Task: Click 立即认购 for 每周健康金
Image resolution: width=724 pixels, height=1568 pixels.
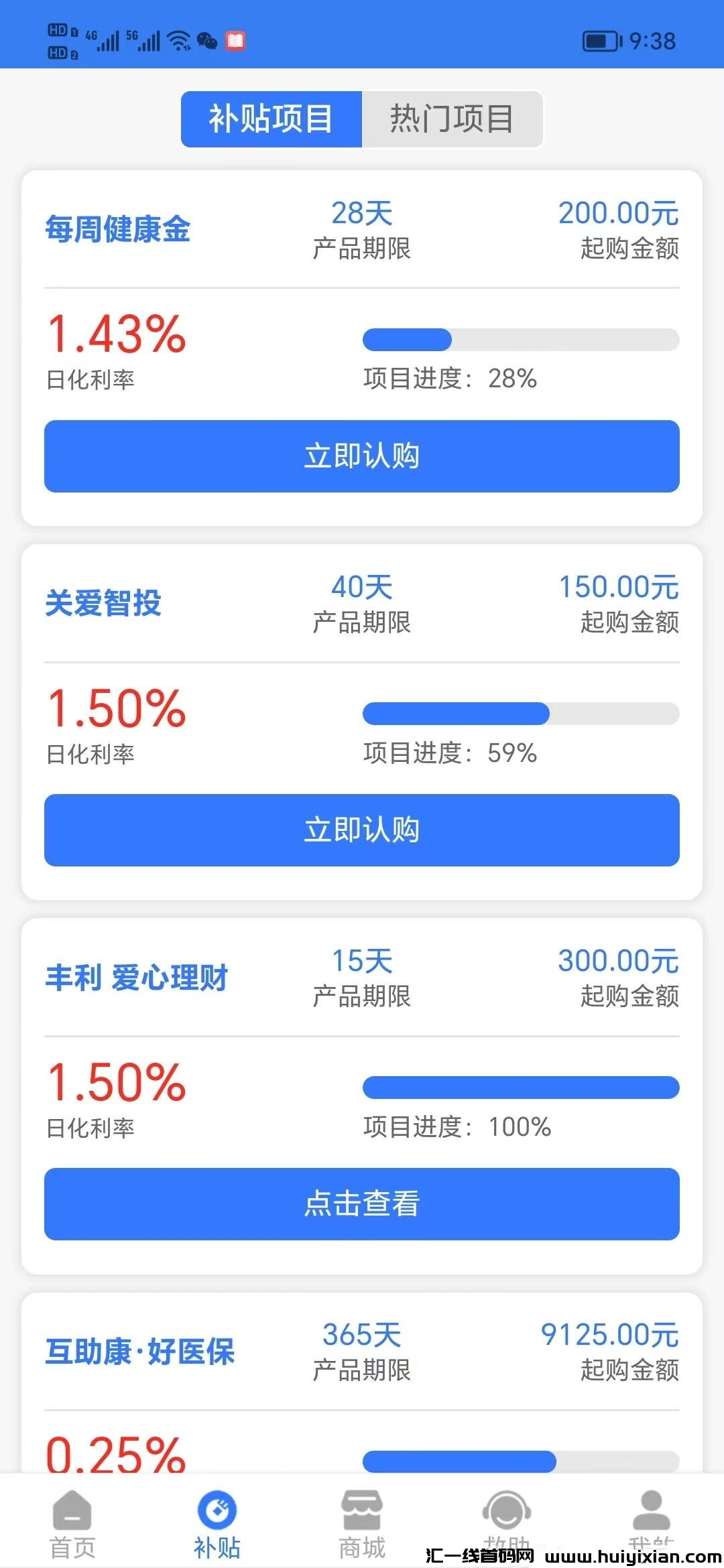Action: coord(362,456)
